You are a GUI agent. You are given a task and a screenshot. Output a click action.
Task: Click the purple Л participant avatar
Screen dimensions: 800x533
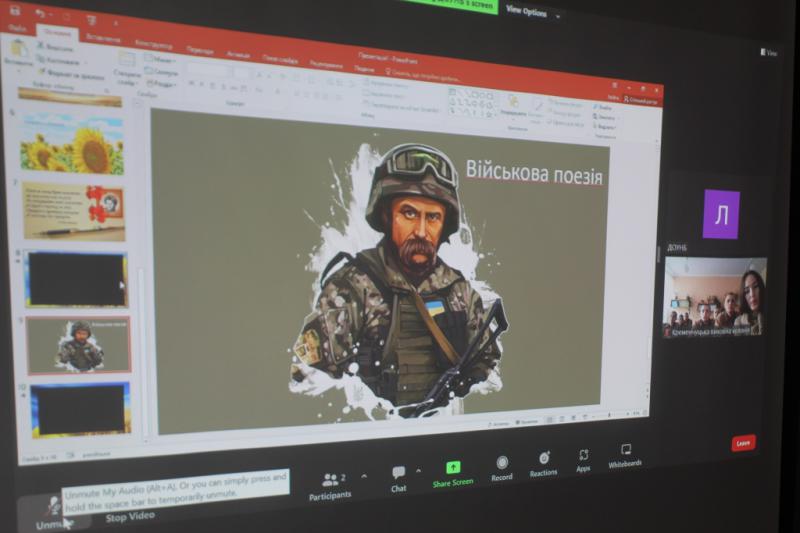(x=721, y=214)
